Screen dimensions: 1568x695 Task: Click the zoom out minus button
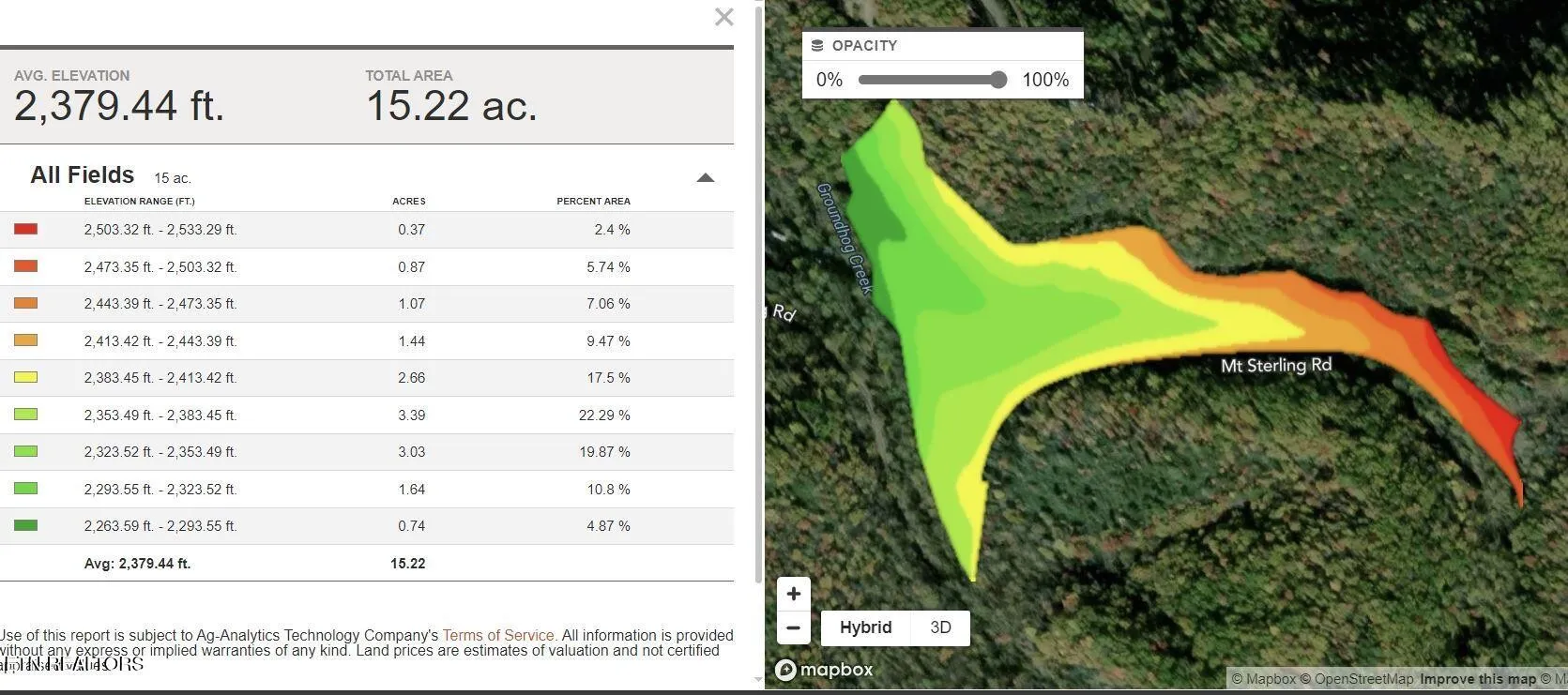tap(794, 627)
